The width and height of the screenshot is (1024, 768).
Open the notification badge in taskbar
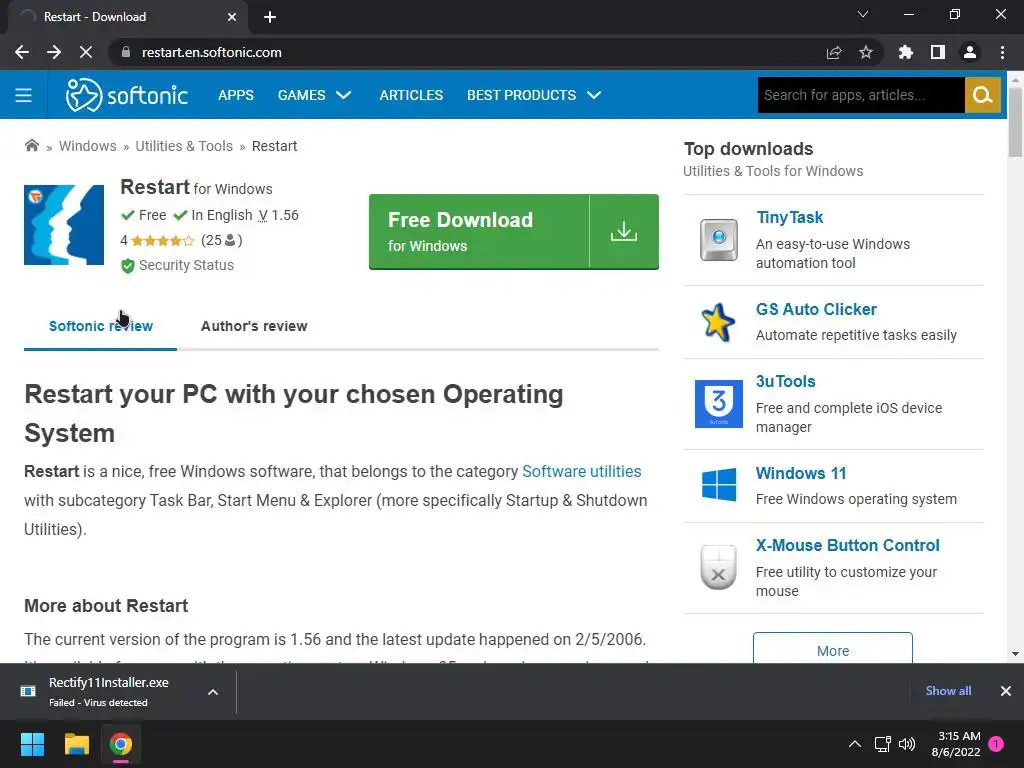pyautogui.click(x=996, y=744)
